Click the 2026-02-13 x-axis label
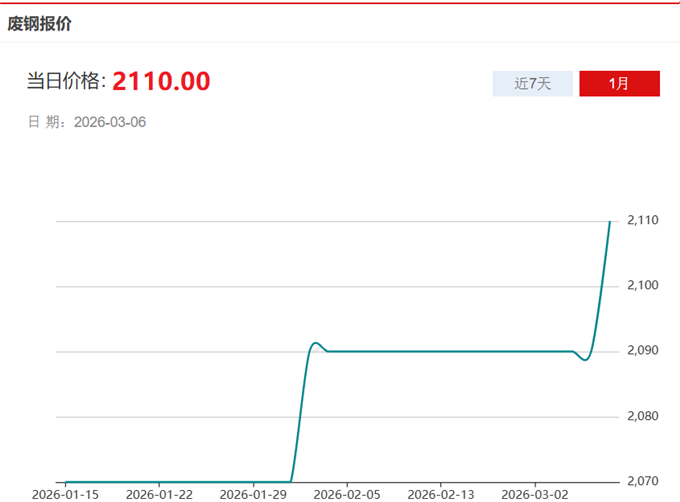This screenshot has height=502, width=680. click(x=439, y=494)
